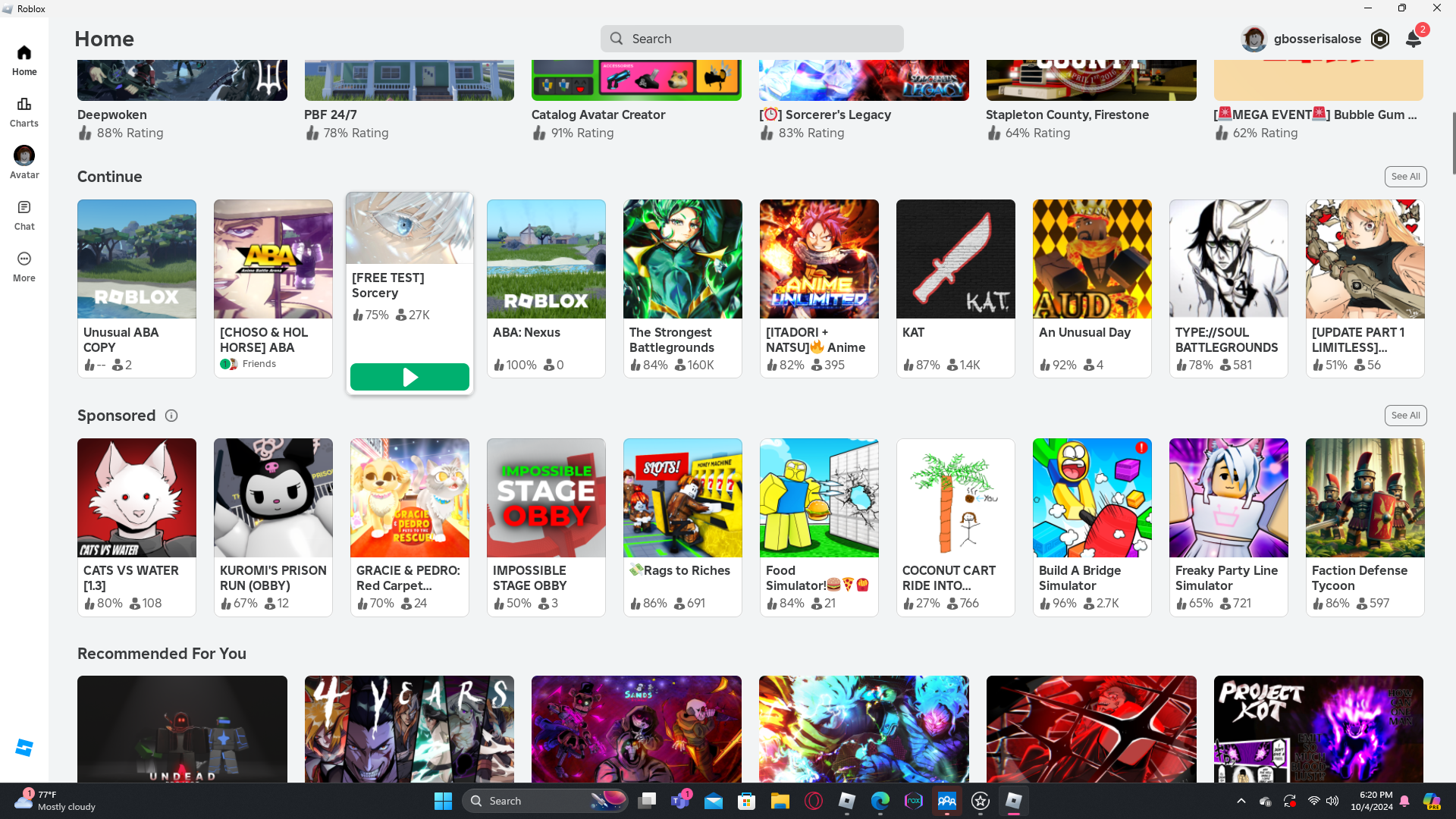Screen dimensions: 1456x819
Task: Open the Mail app on taskbar
Action: tap(714, 801)
